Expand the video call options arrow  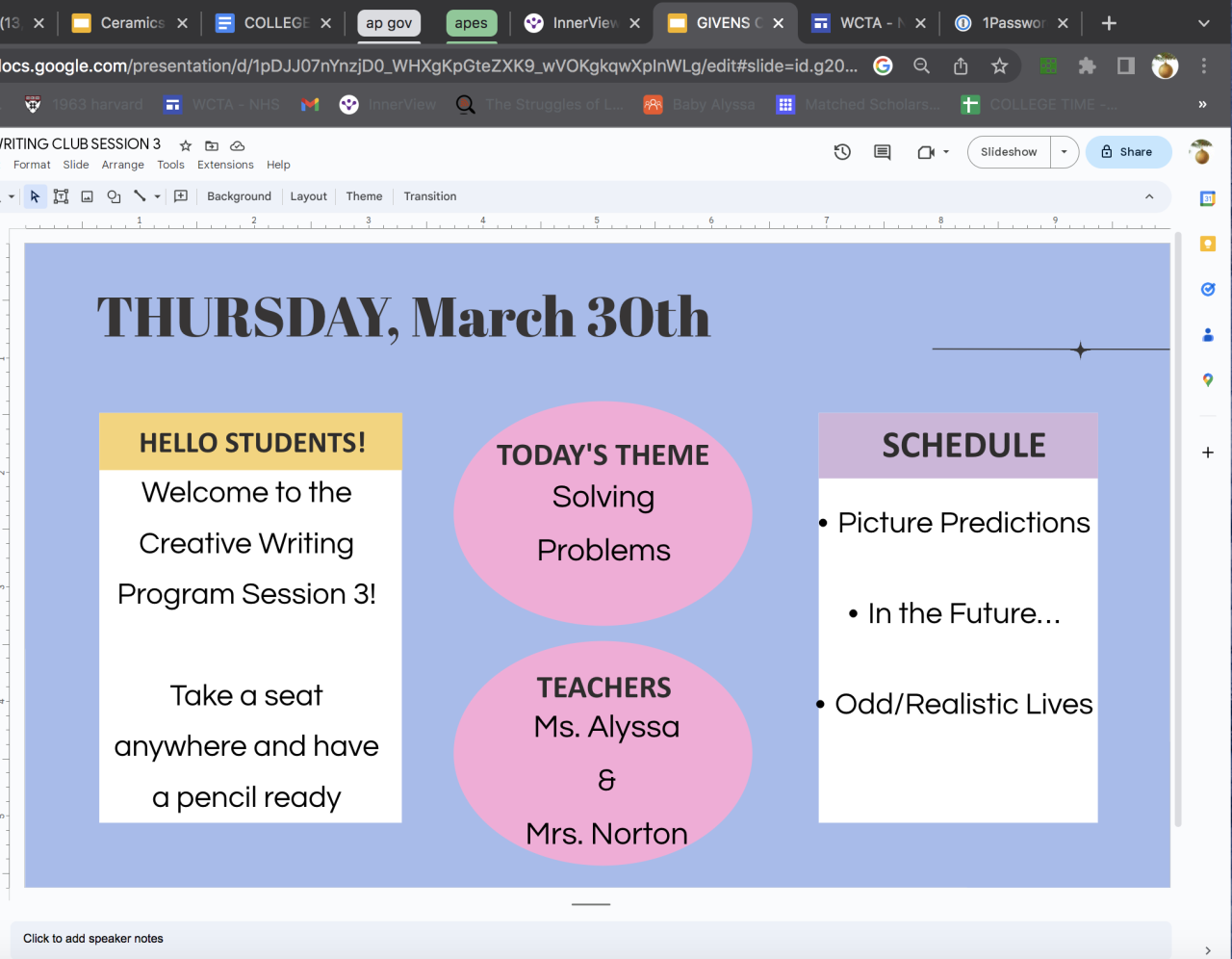pos(946,152)
